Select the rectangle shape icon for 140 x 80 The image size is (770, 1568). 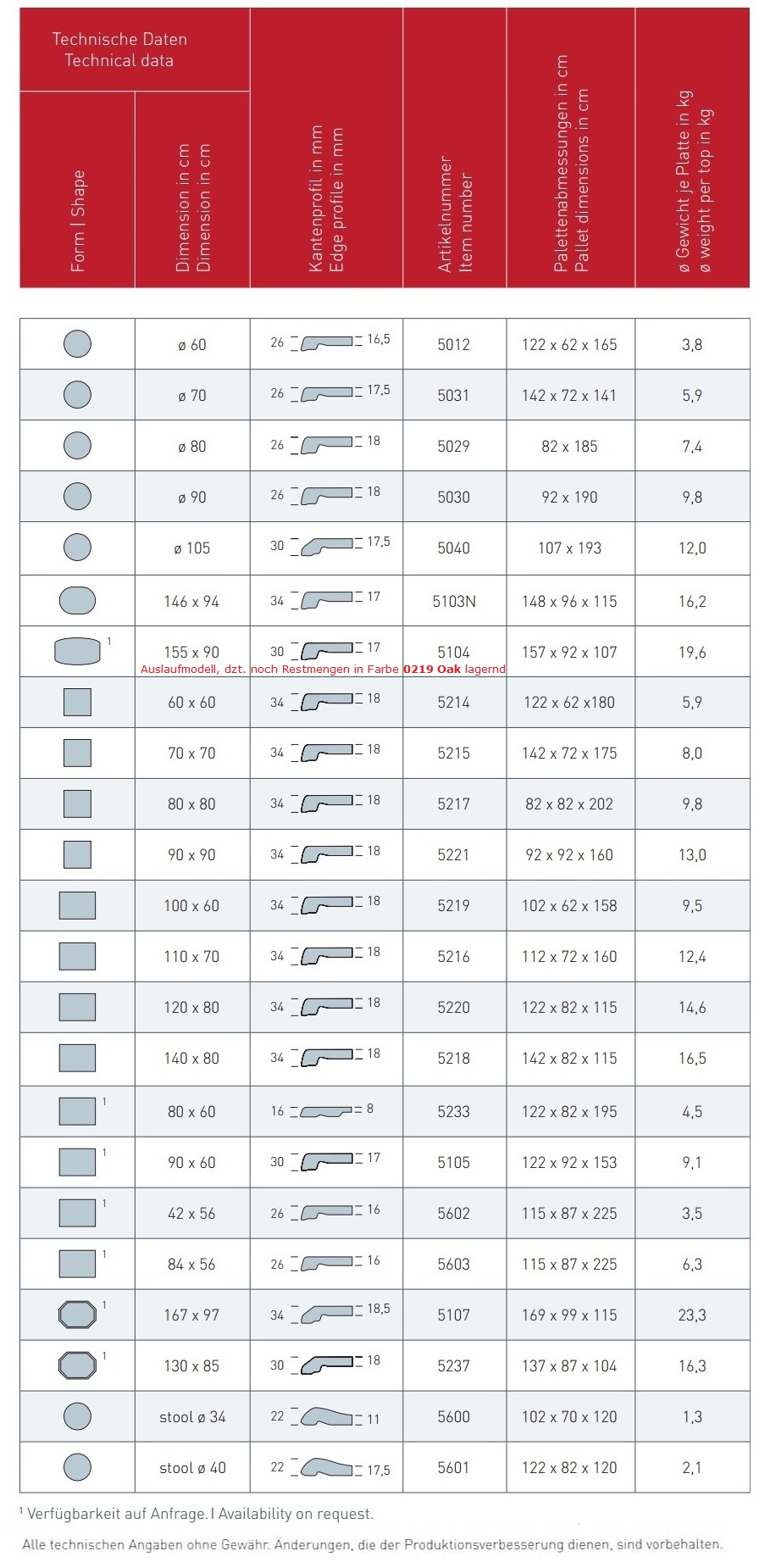tap(77, 1058)
